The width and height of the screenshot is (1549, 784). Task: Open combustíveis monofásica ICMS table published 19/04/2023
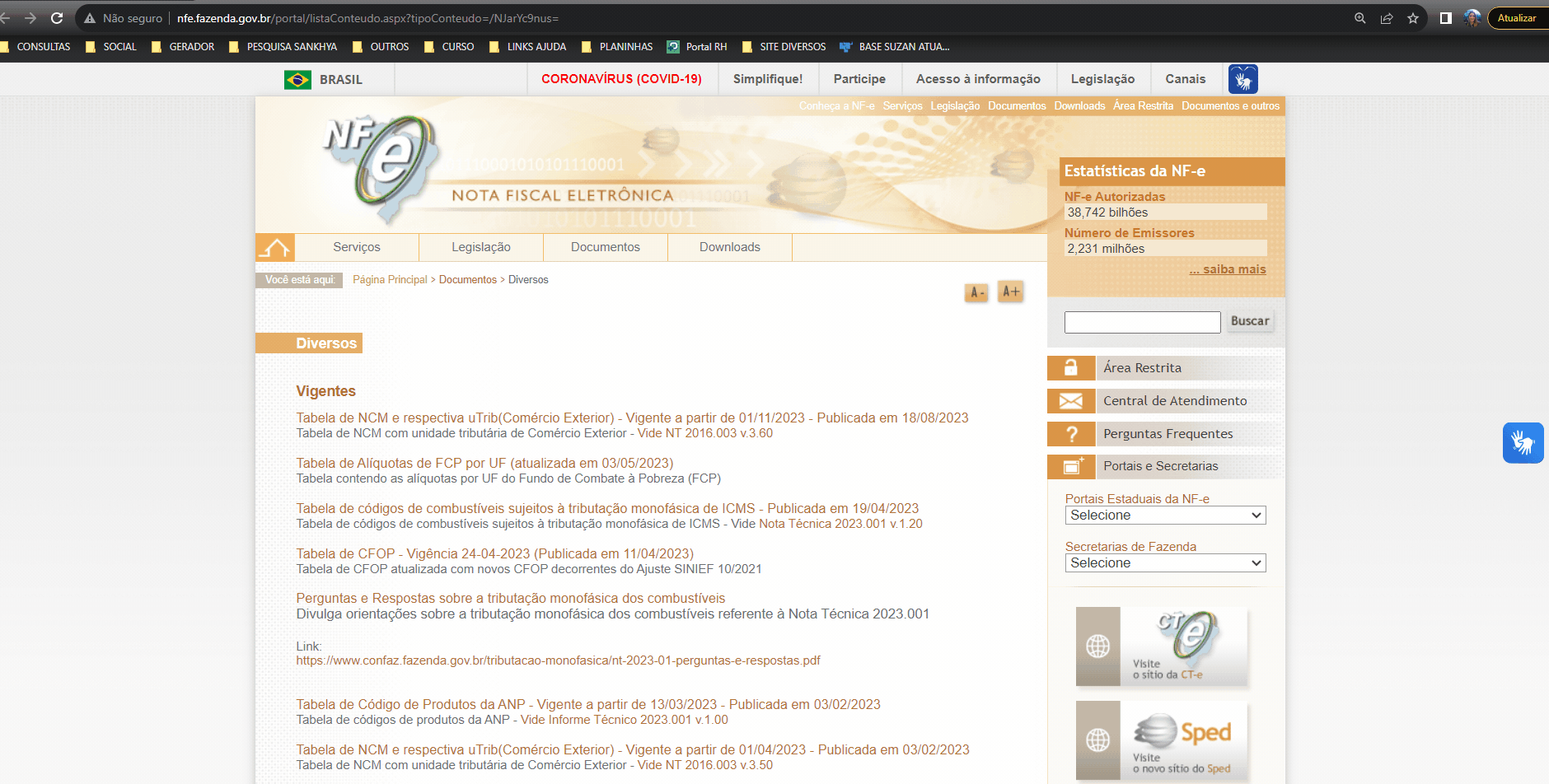(607, 509)
